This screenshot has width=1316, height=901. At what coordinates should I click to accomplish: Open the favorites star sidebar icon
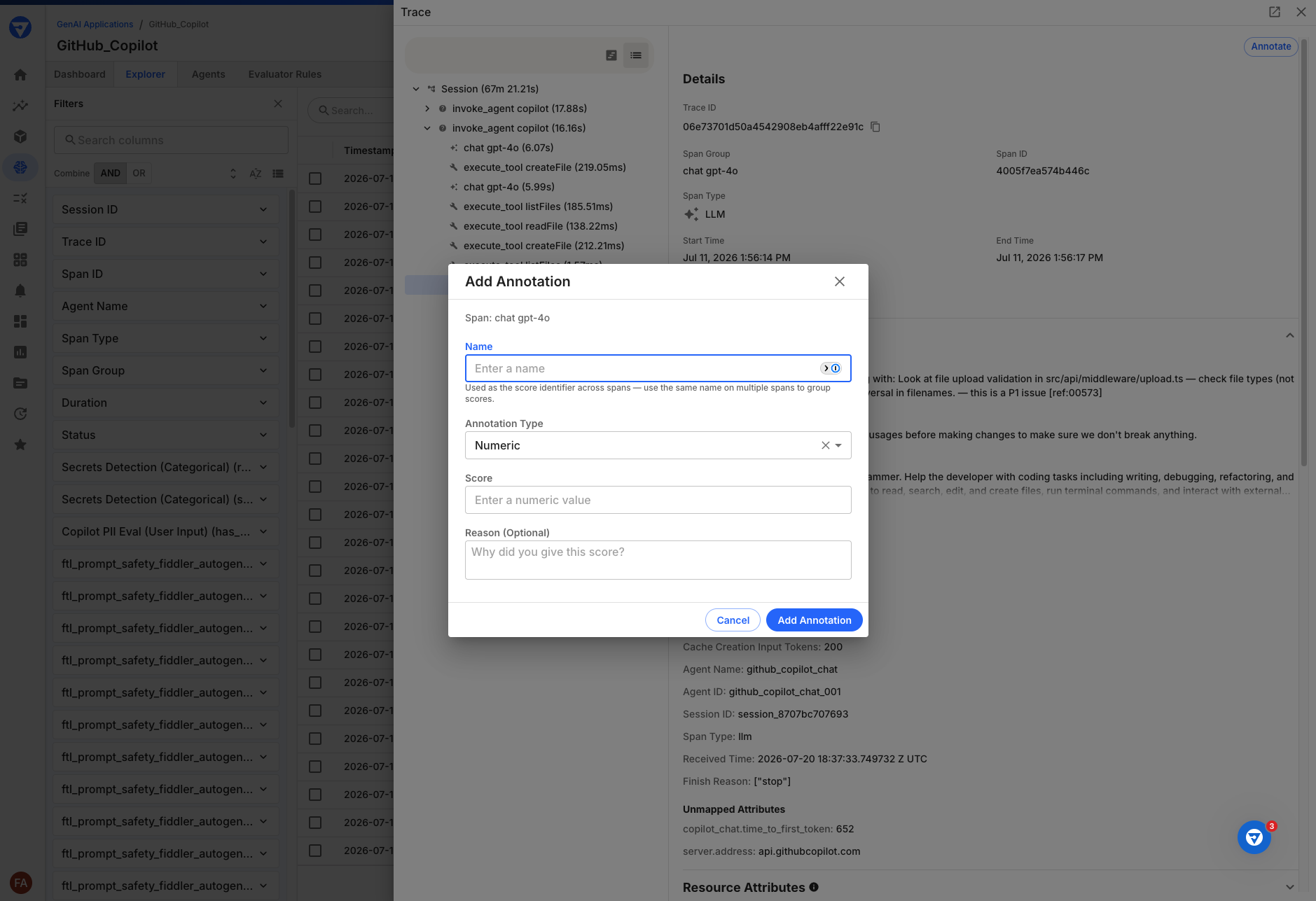pos(20,445)
